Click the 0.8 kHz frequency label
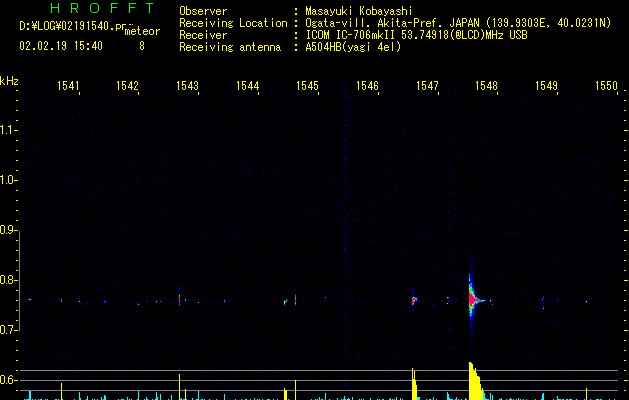The image size is (629, 400). coord(8,280)
